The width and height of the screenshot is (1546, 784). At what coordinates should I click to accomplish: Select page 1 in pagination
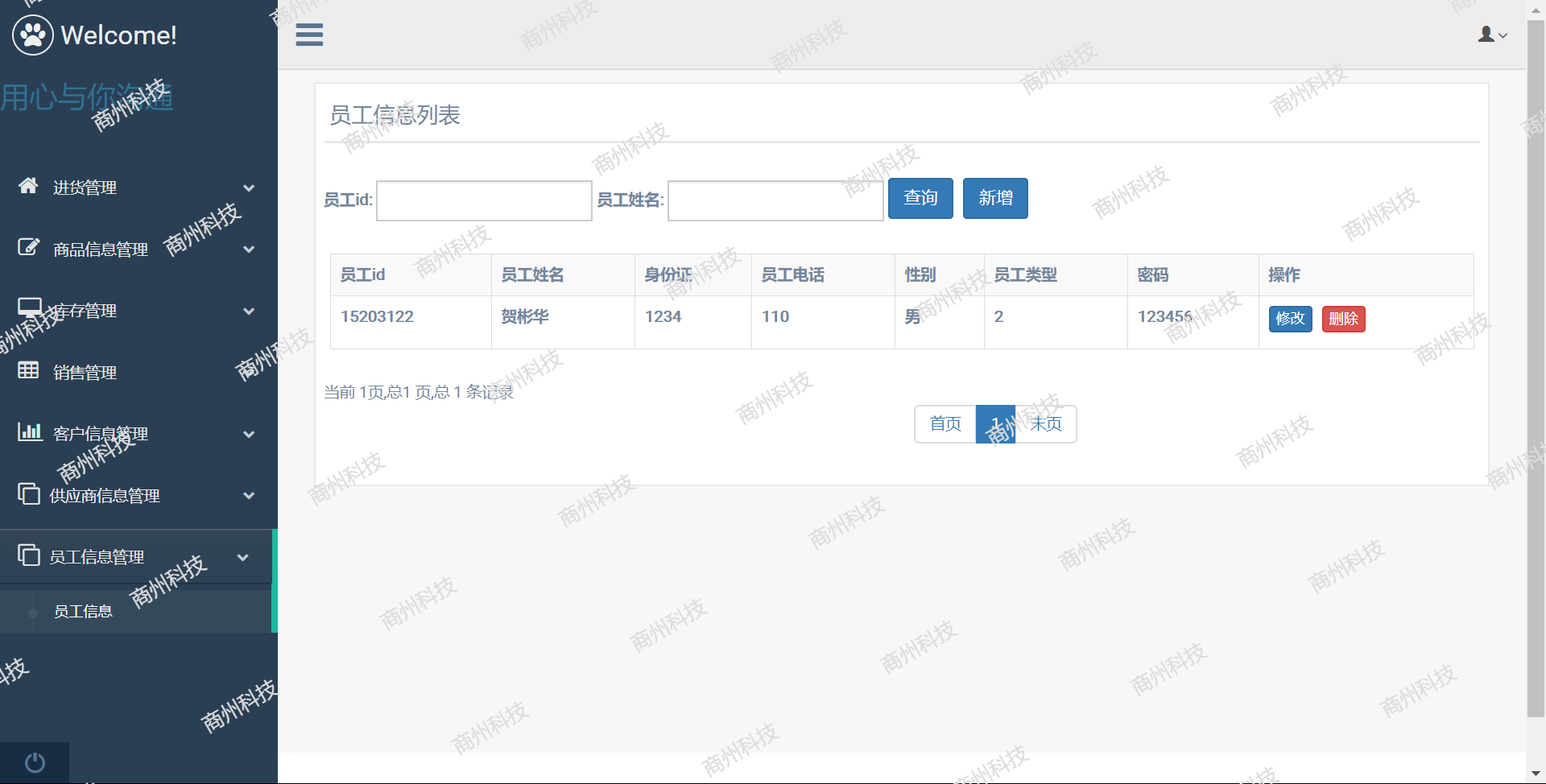pyautogui.click(x=995, y=424)
